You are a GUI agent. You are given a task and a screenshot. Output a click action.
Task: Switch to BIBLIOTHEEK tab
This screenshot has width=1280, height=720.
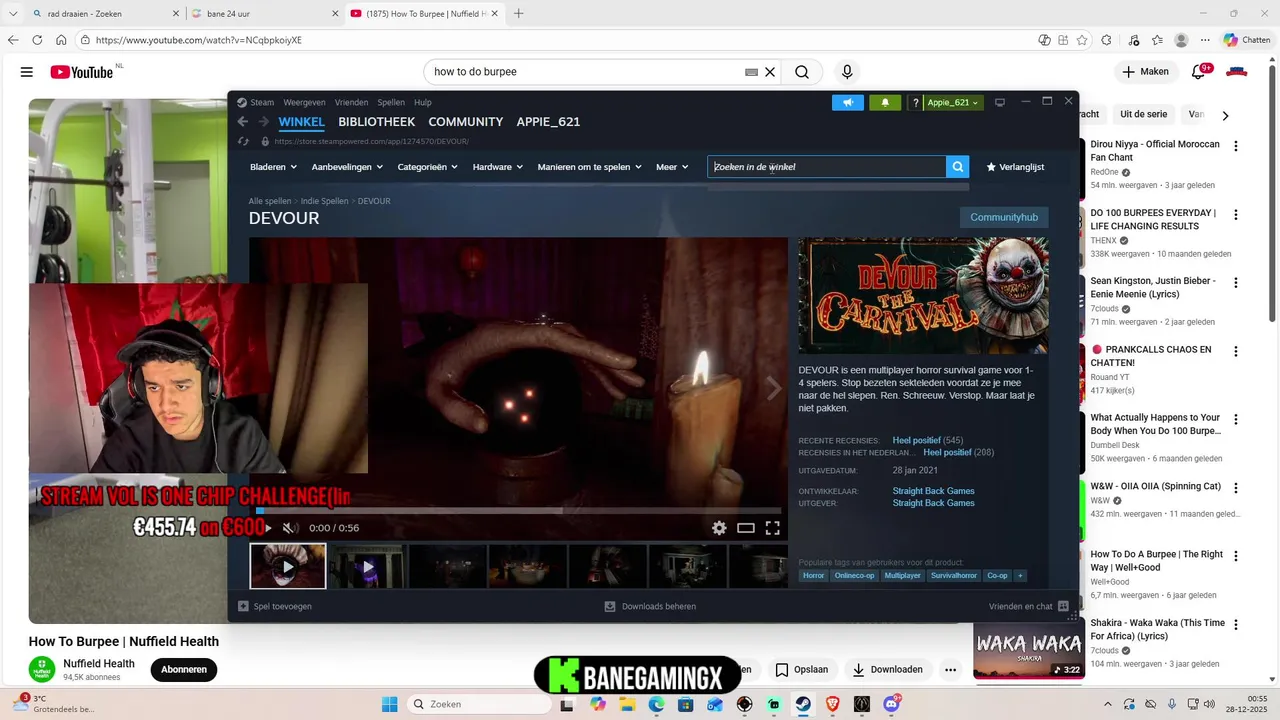click(376, 122)
